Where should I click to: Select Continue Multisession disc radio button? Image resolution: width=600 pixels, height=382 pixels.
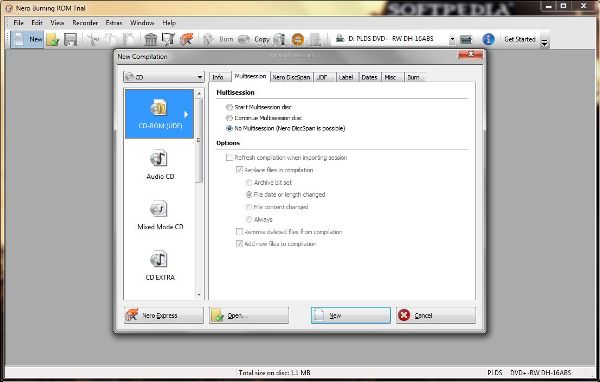(x=229, y=118)
